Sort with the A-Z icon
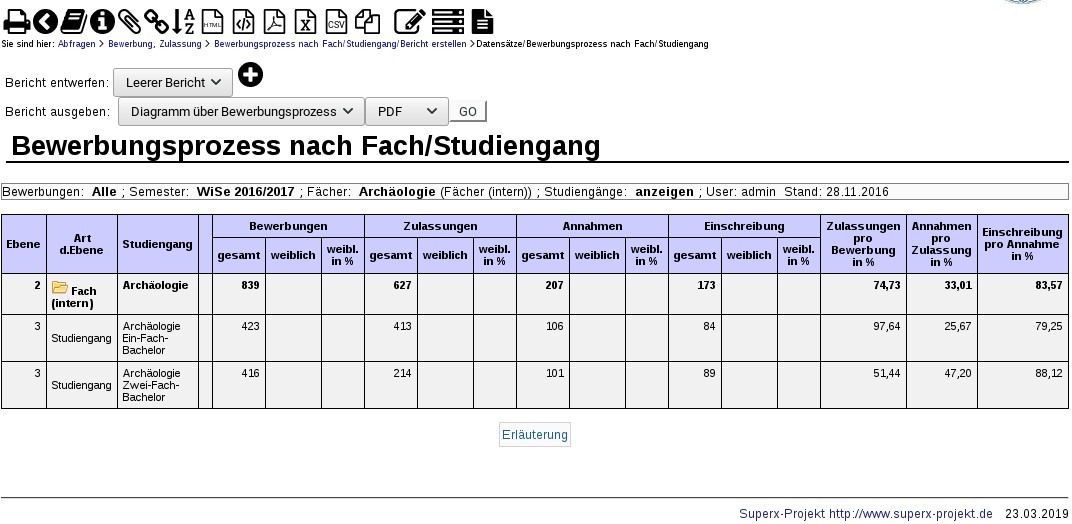1072x524 pixels. (x=184, y=21)
